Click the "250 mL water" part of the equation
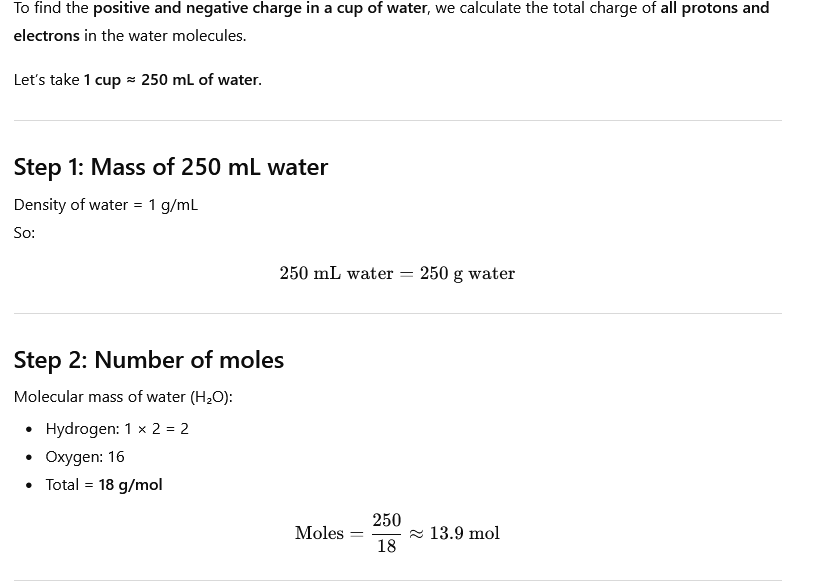The width and height of the screenshot is (815, 586). (x=336, y=274)
